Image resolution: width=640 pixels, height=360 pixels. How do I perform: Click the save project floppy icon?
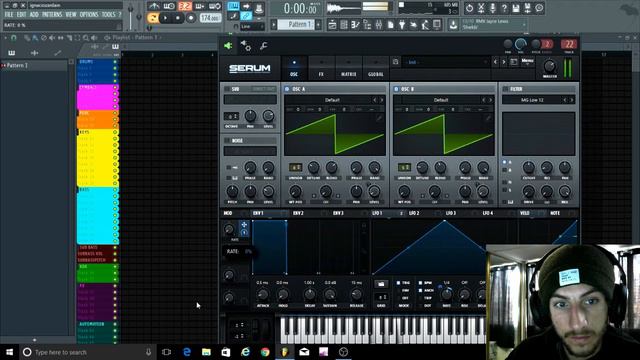516,8
